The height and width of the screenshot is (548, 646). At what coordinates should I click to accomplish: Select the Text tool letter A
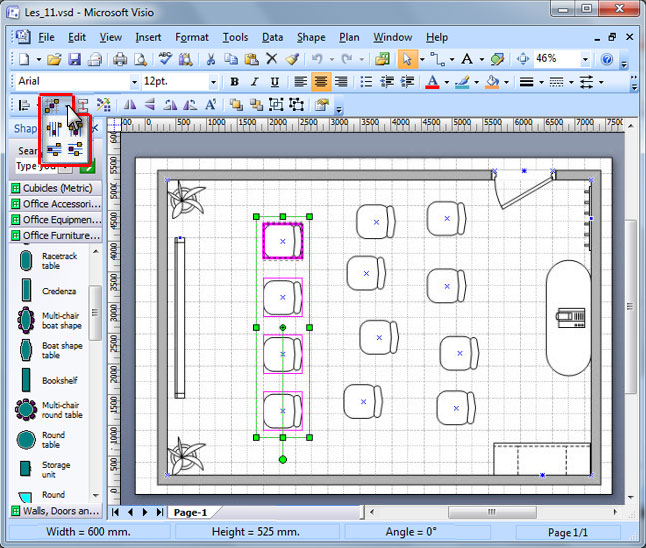(x=467, y=59)
